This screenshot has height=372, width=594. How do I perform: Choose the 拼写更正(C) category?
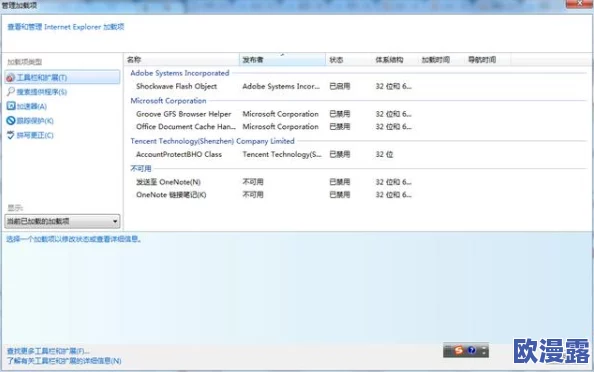coord(30,135)
